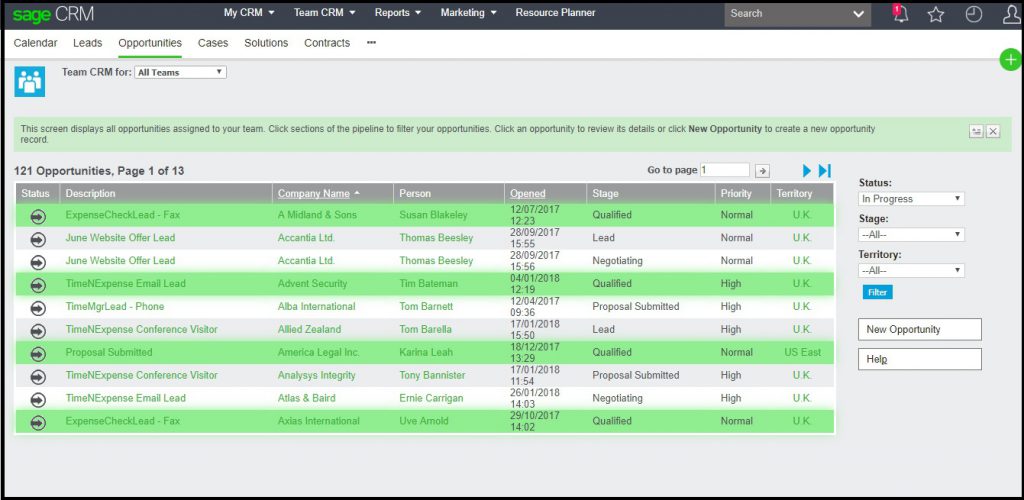Sort by Opened column header
1024x500 pixels.
(528, 193)
